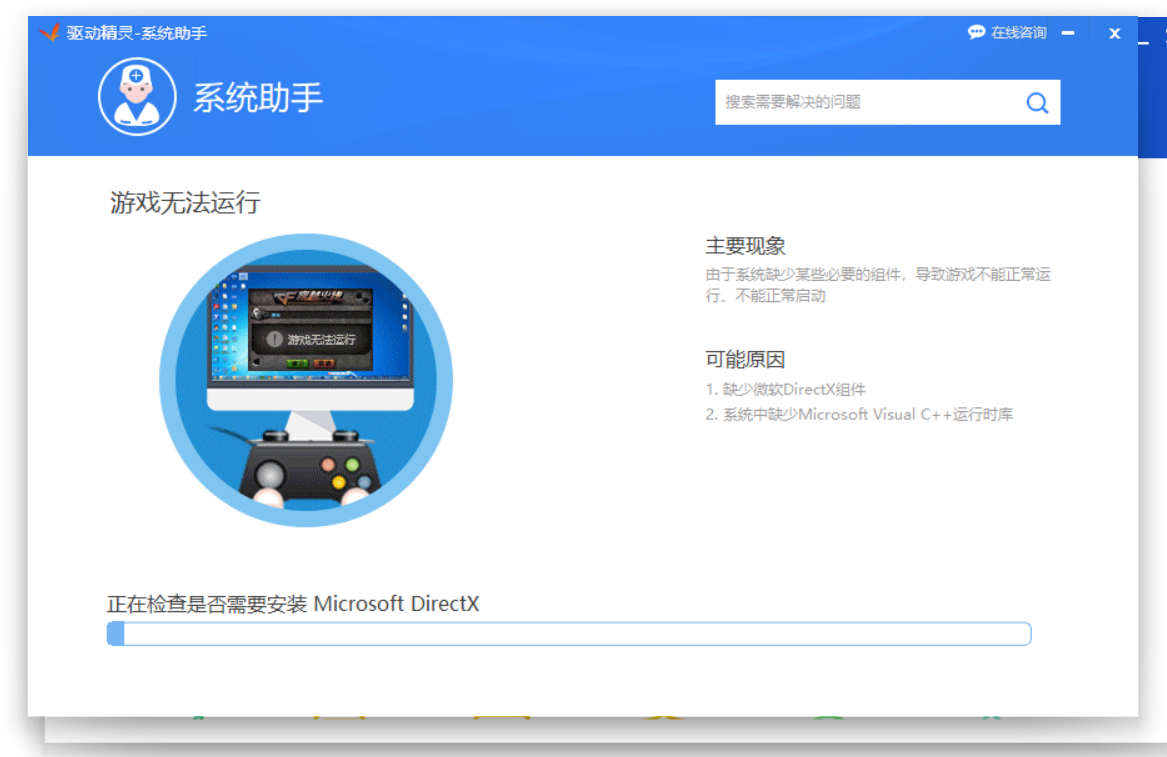
Task: Click the online consultation chat bubble icon
Action: click(976, 33)
